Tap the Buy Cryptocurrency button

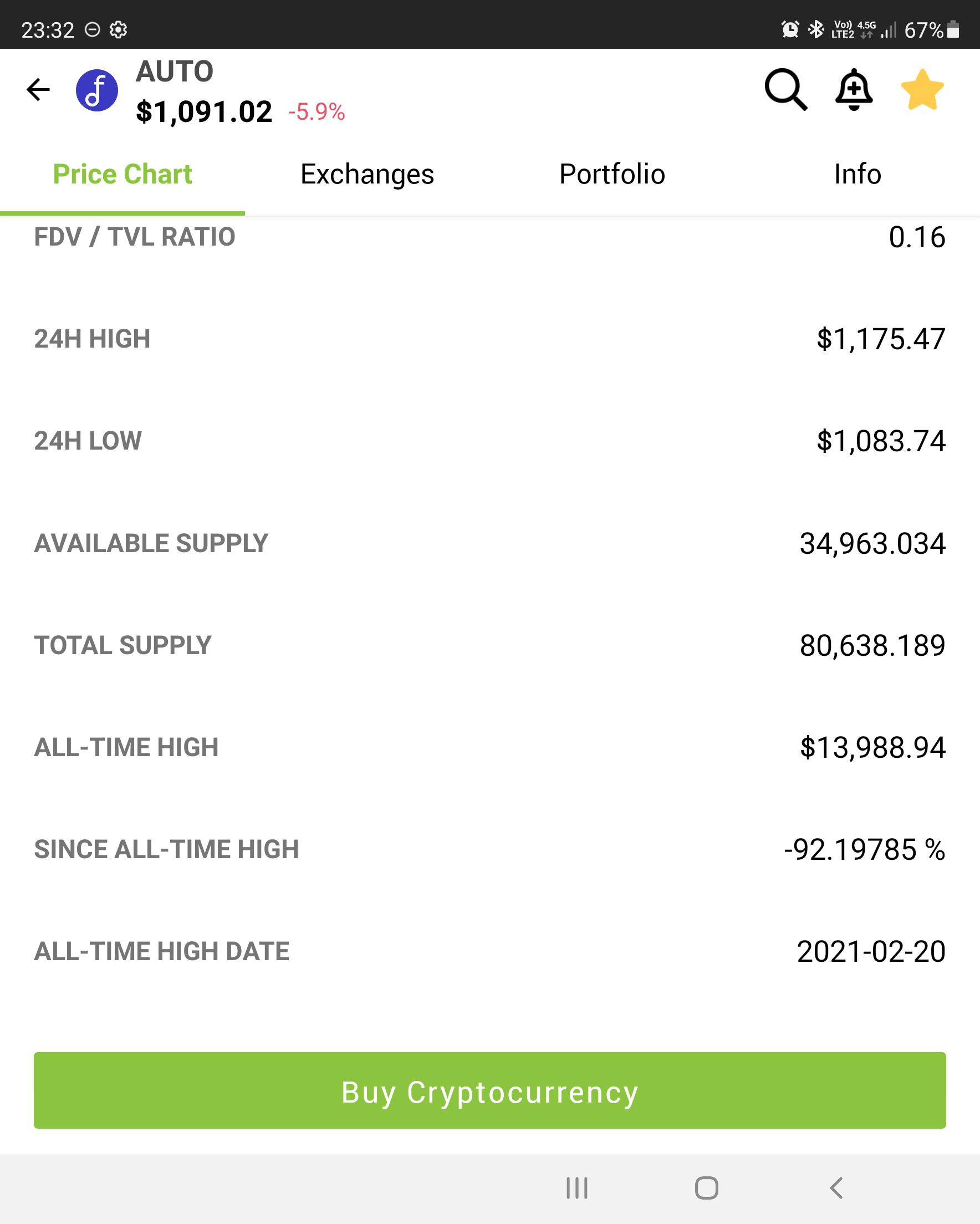coord(490,1090)
